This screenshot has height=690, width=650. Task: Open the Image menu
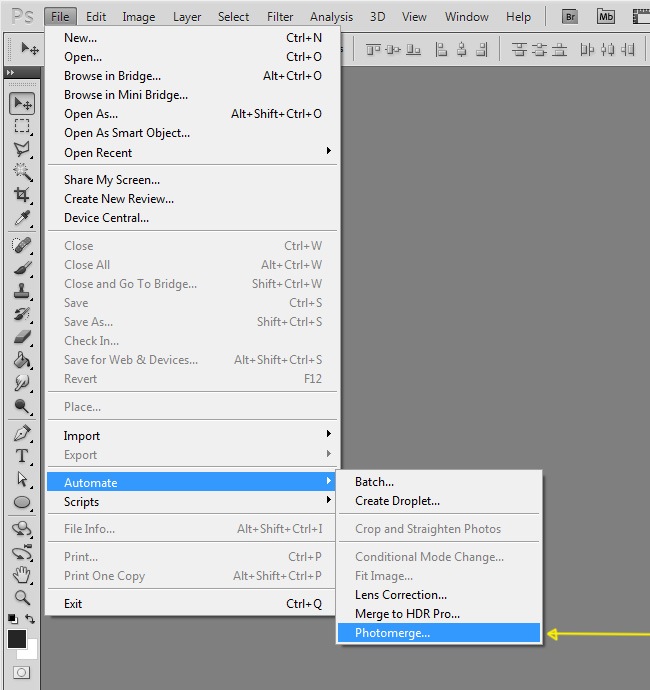coord(139,17)
